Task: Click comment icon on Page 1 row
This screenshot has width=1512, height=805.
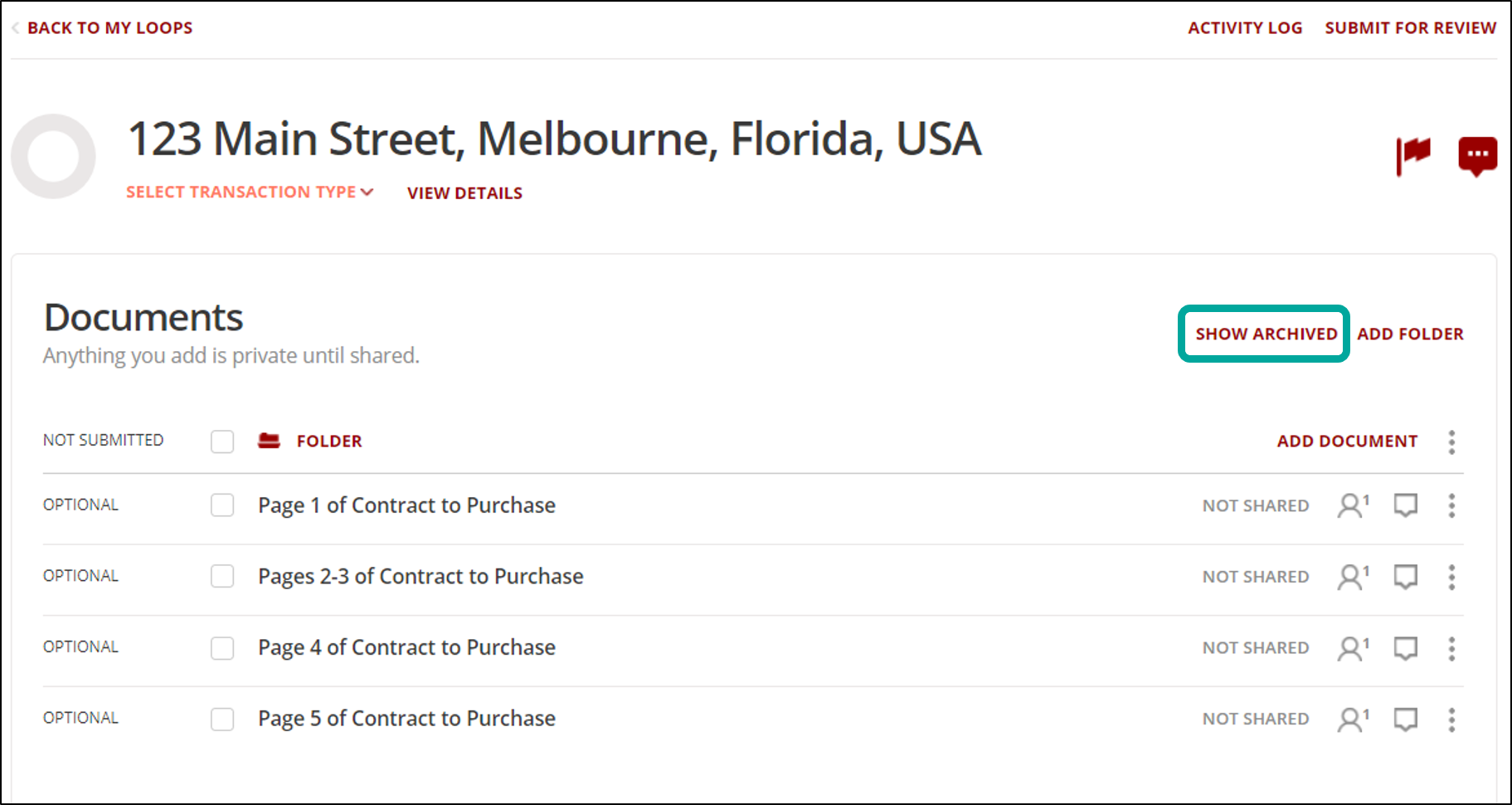Action: coord(1406,505)
